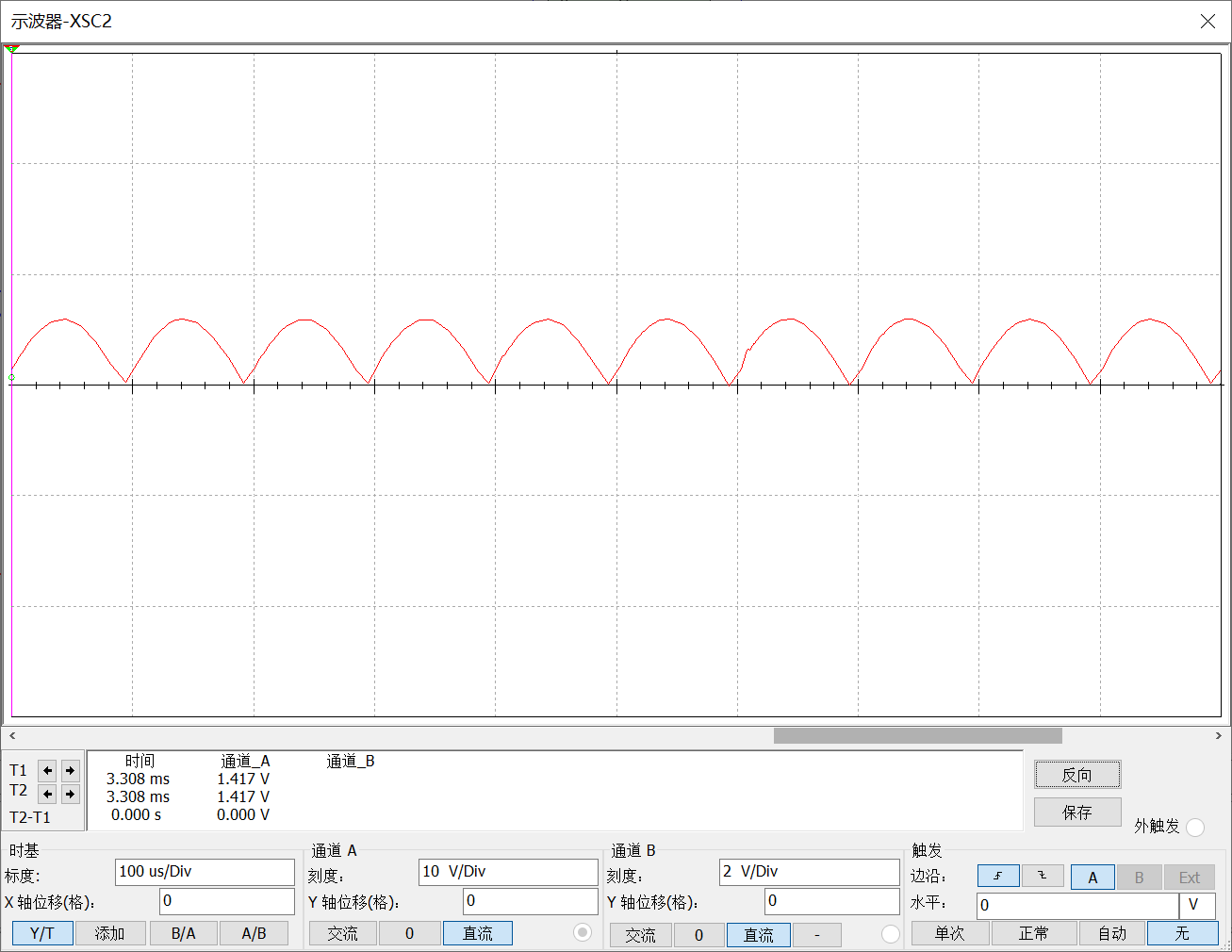
Task: Set channel A coupling to 直流 (DC)
Action: [x=478, y=933]
